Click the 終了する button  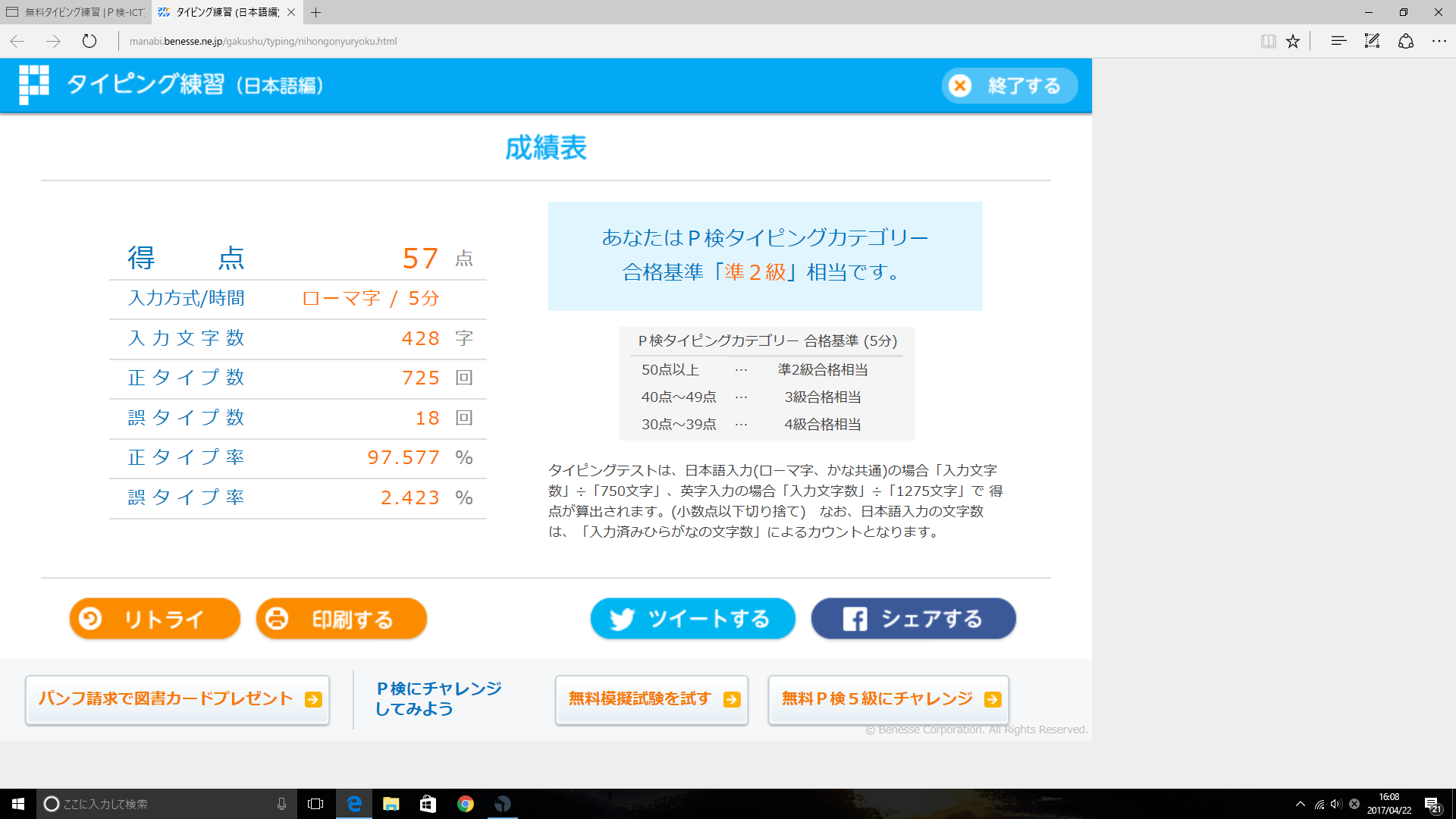(x=1009, y=86)
